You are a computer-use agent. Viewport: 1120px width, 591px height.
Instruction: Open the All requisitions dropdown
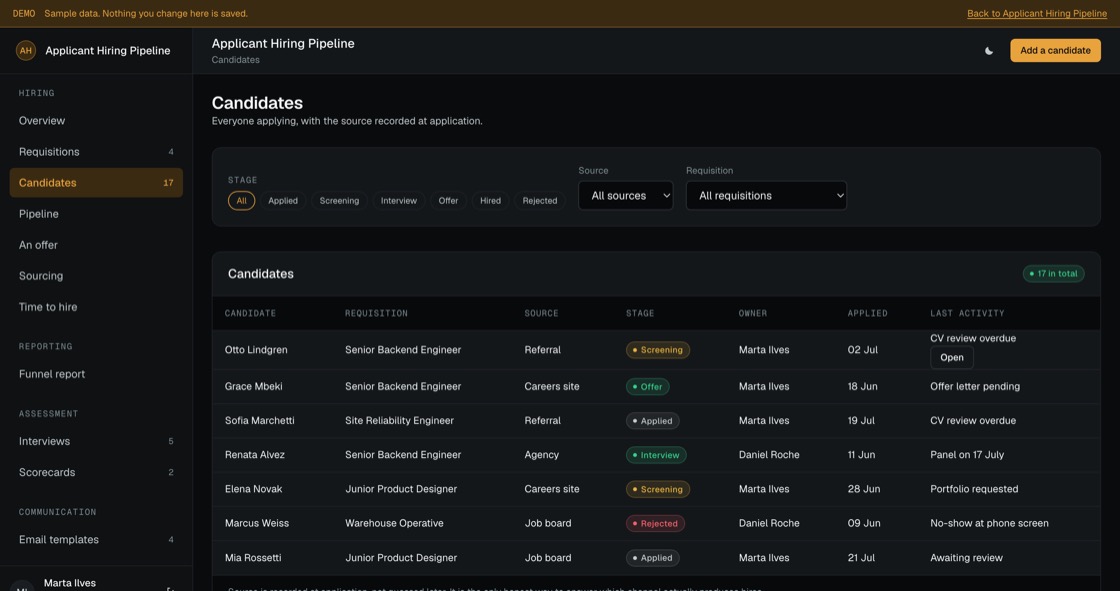tap(766, 196)
